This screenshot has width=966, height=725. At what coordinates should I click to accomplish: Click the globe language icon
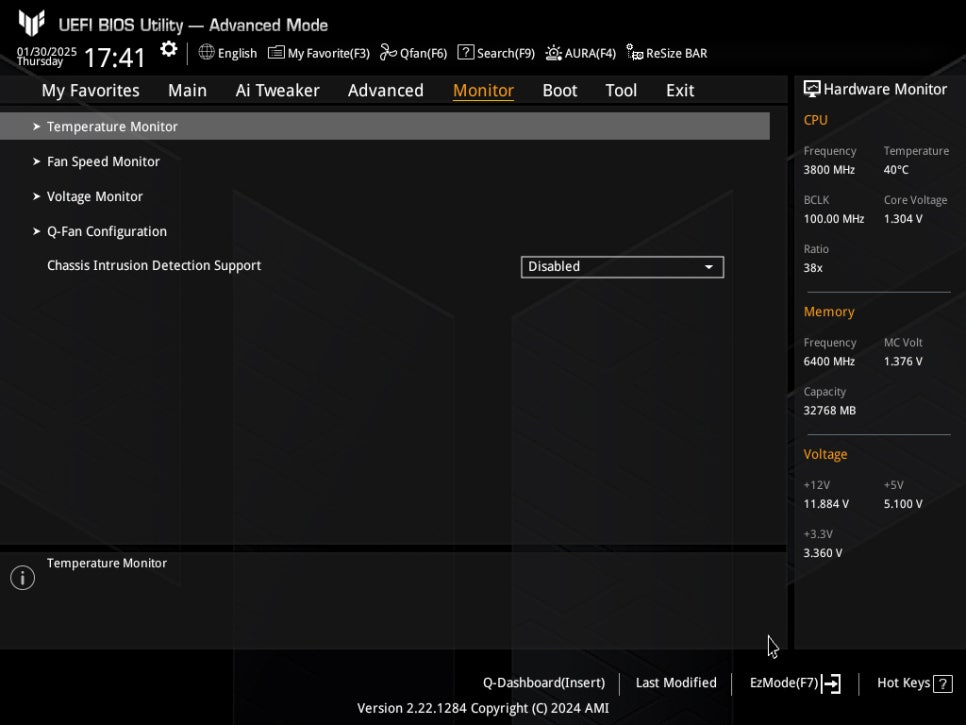pos(206,52)
